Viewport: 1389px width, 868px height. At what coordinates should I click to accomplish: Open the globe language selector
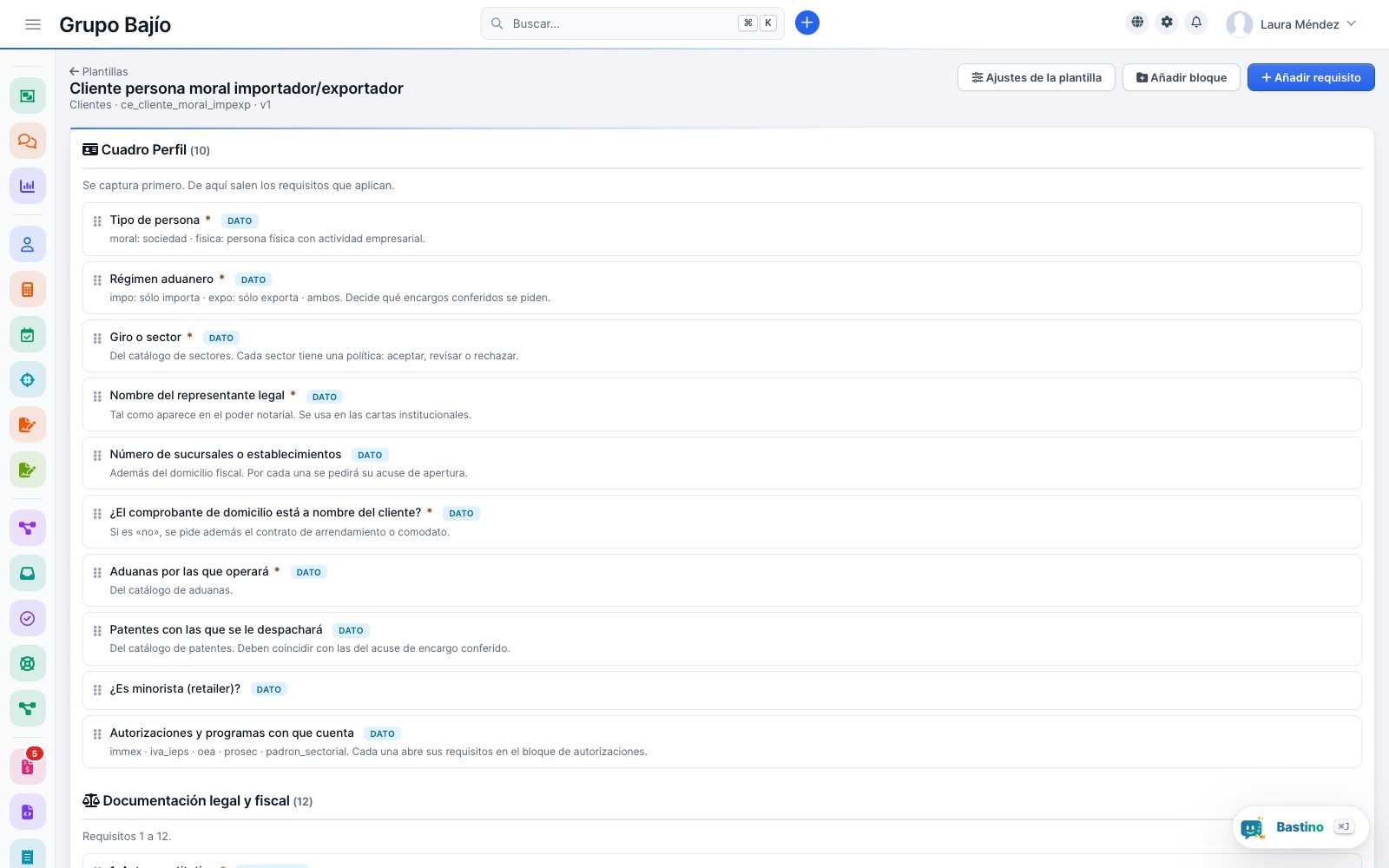point(1137,23)
